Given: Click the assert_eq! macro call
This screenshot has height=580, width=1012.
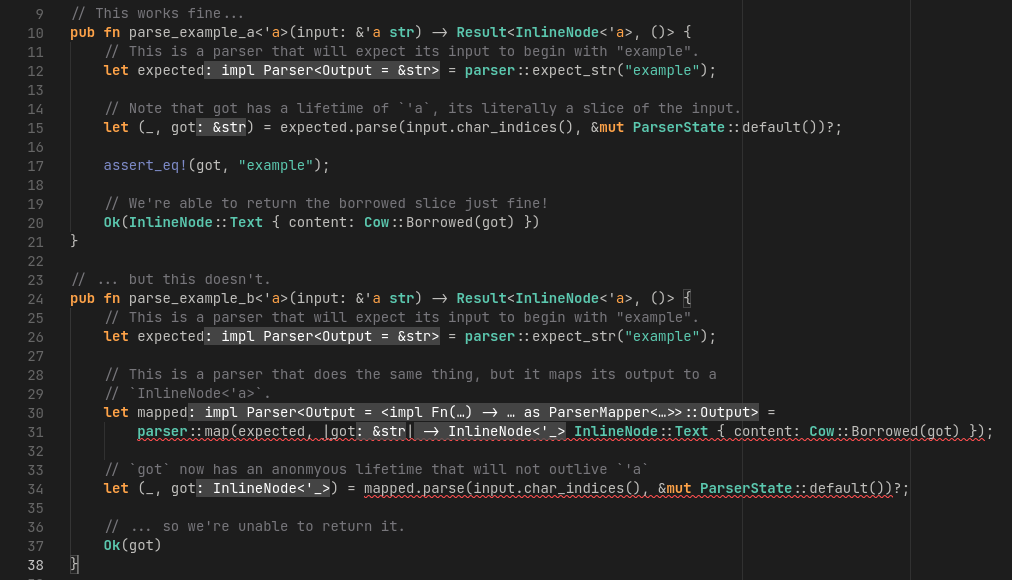Looking at the screenshot, I should [x=145, y=166].
